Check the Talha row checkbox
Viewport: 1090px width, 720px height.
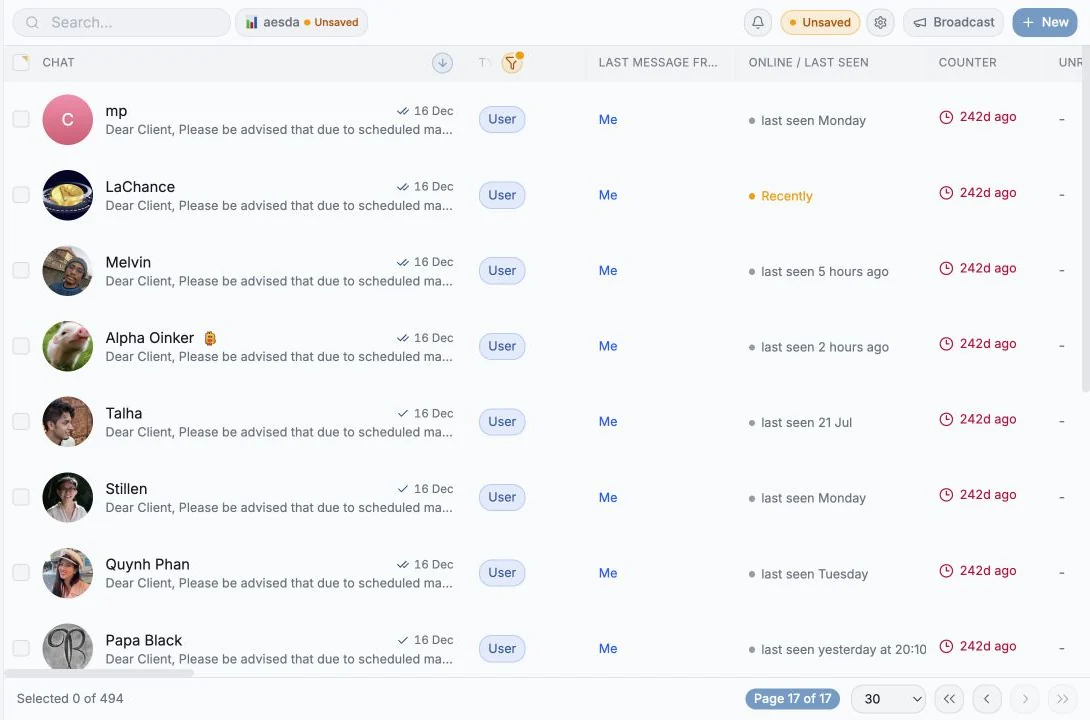[x=22, y=421]
